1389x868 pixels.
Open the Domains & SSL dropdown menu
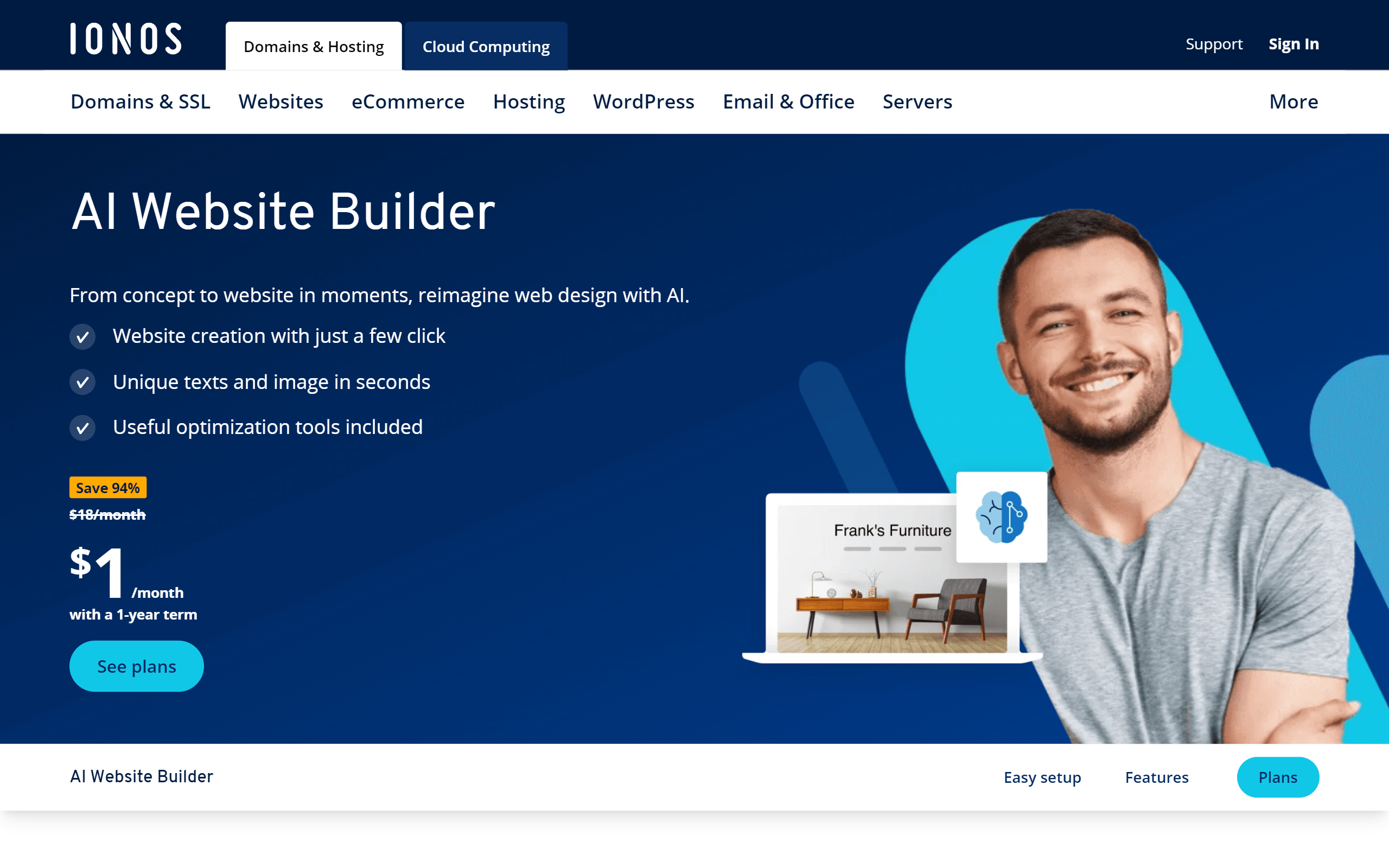[x=140, y=101]
